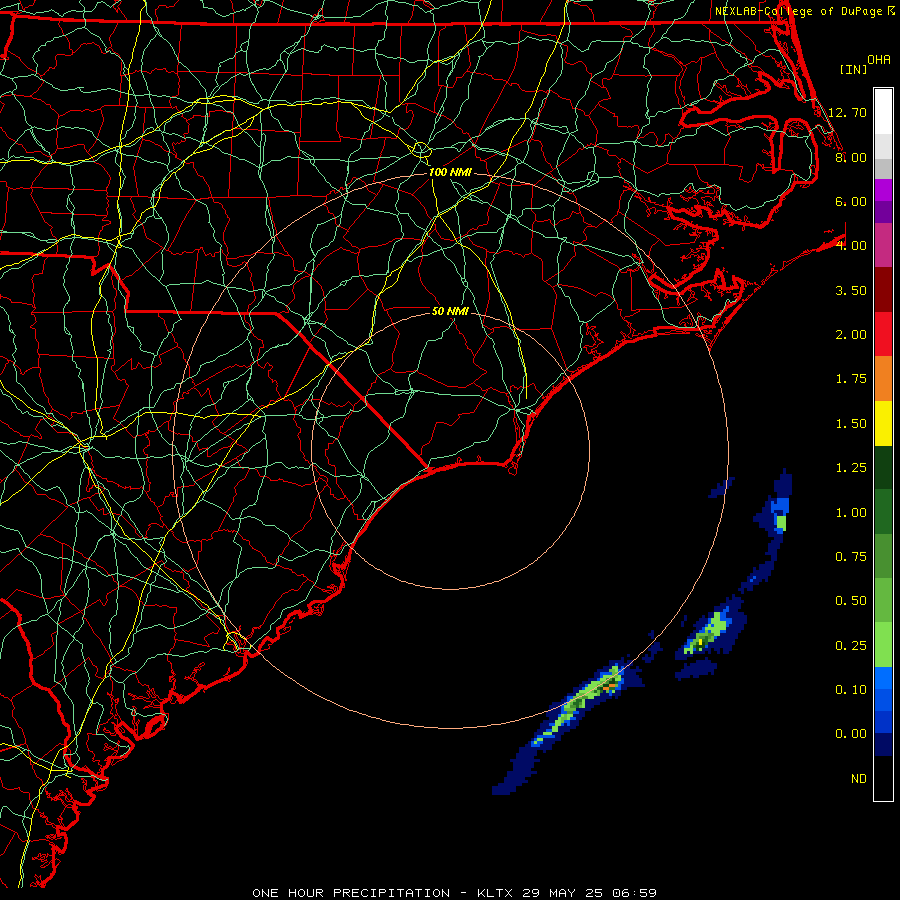900x900 pixels.
Task: Click the 1.50 scale value
Action: (x=851, y=424)
